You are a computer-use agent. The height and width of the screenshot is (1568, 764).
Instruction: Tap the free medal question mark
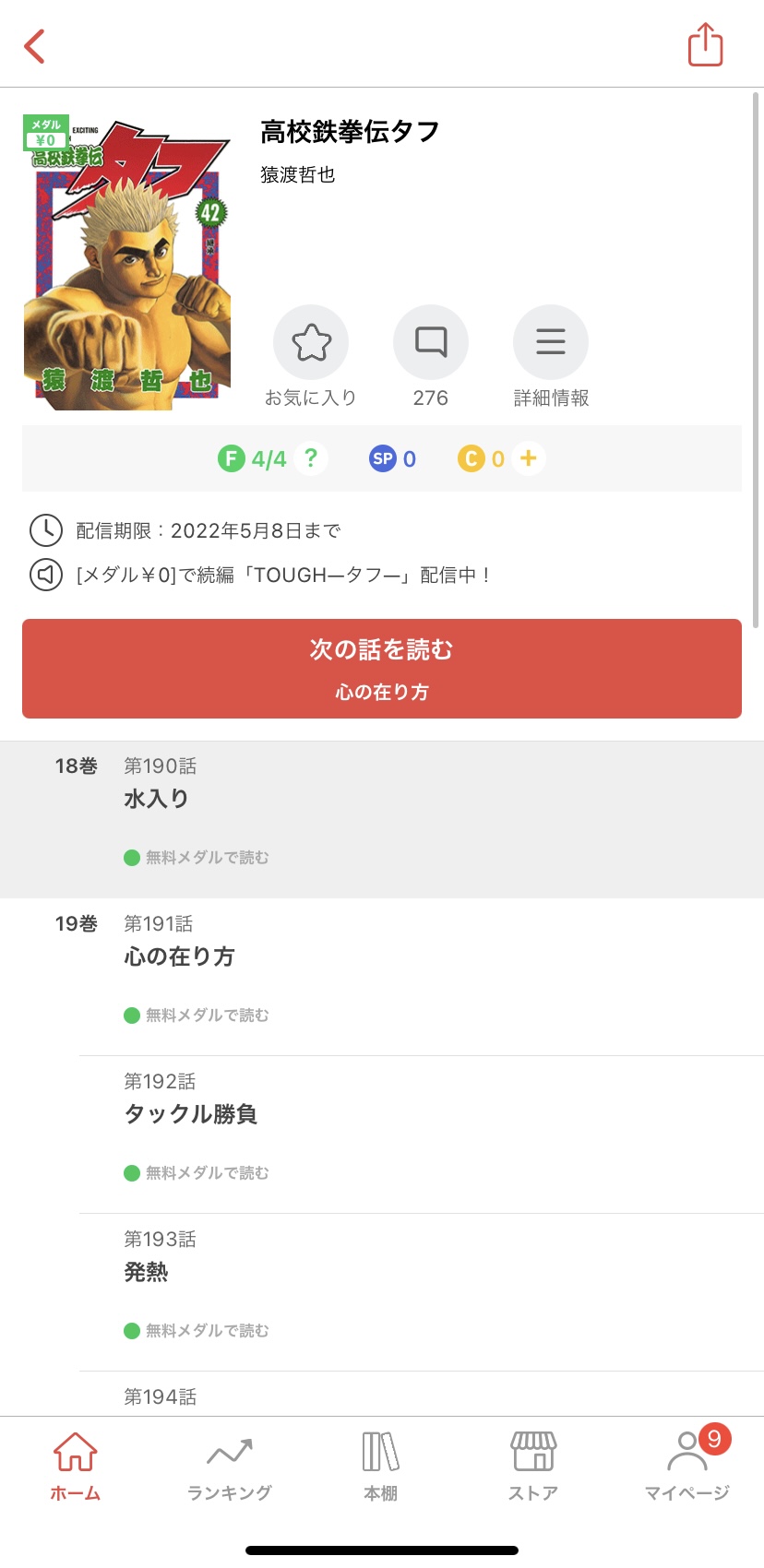click(311, 458)
